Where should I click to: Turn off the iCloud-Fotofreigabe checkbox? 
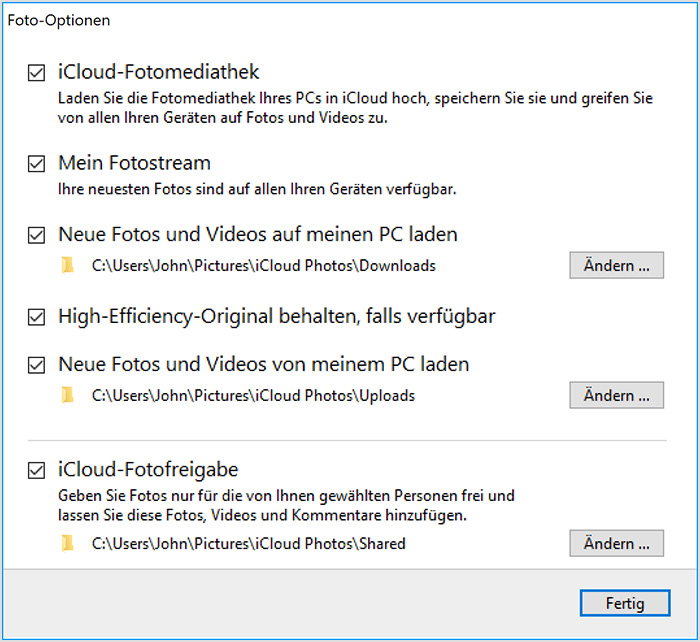37,470
